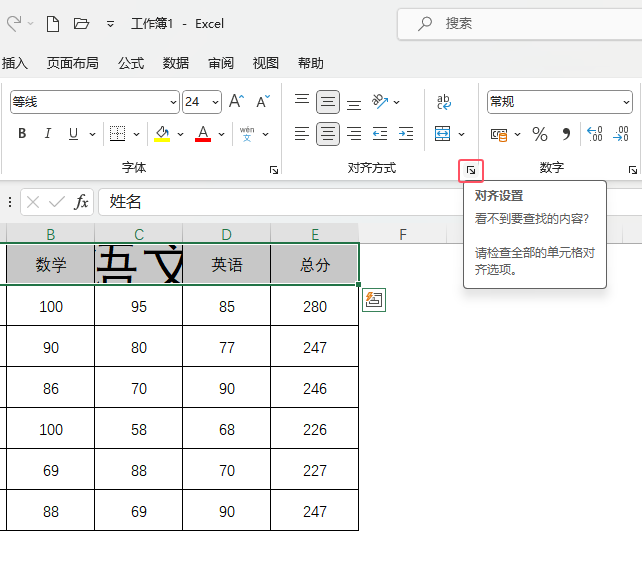The width and height of the screenshot is (642, 578).
Task: Toggle align left
Action: (x=302, y=133)
